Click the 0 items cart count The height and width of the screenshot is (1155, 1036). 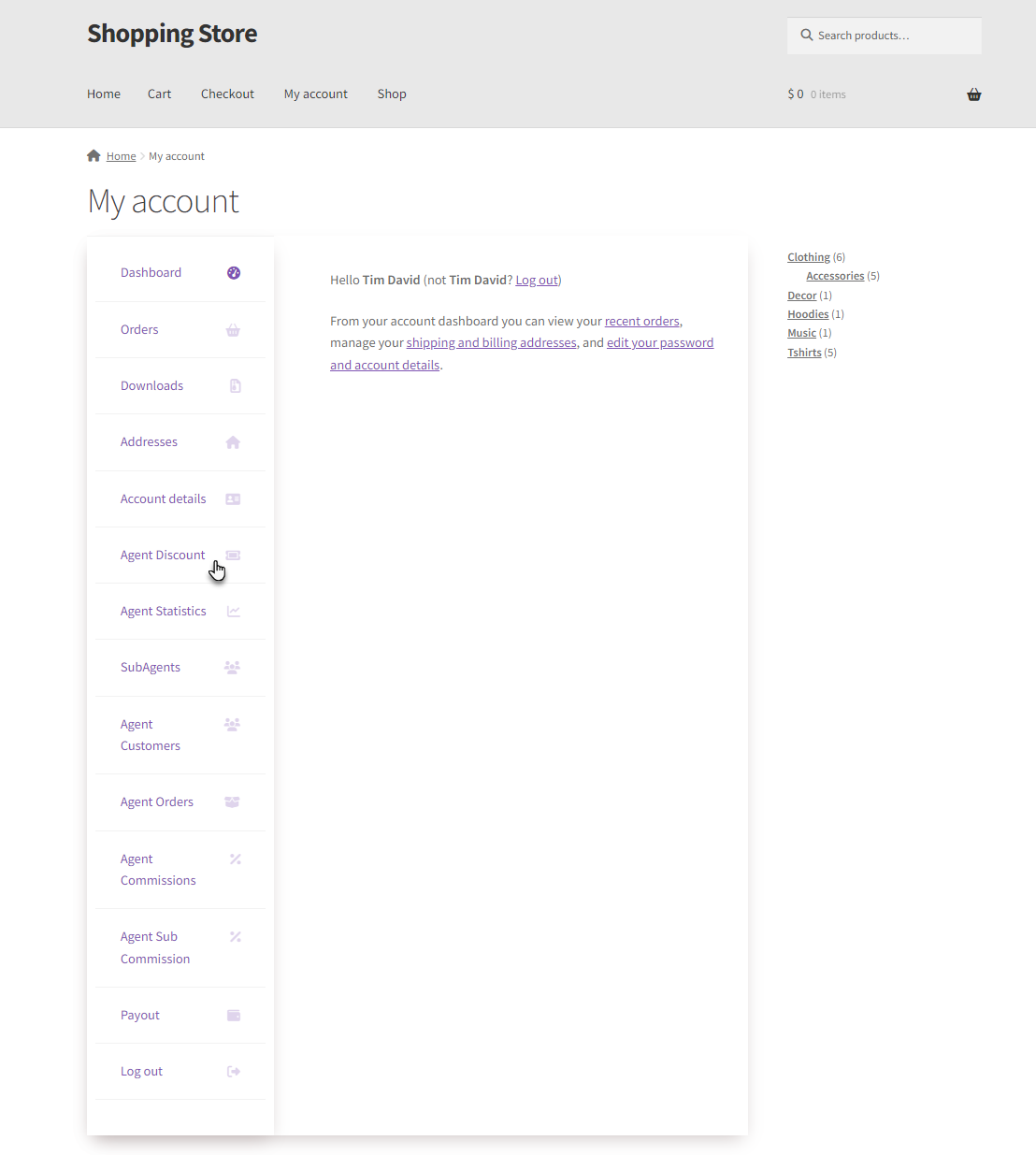point(828,94)
